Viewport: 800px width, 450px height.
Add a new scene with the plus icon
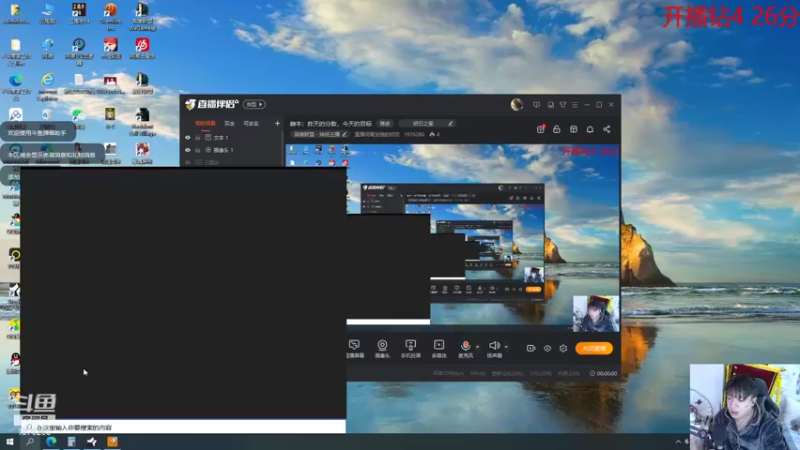coord(277,123)
